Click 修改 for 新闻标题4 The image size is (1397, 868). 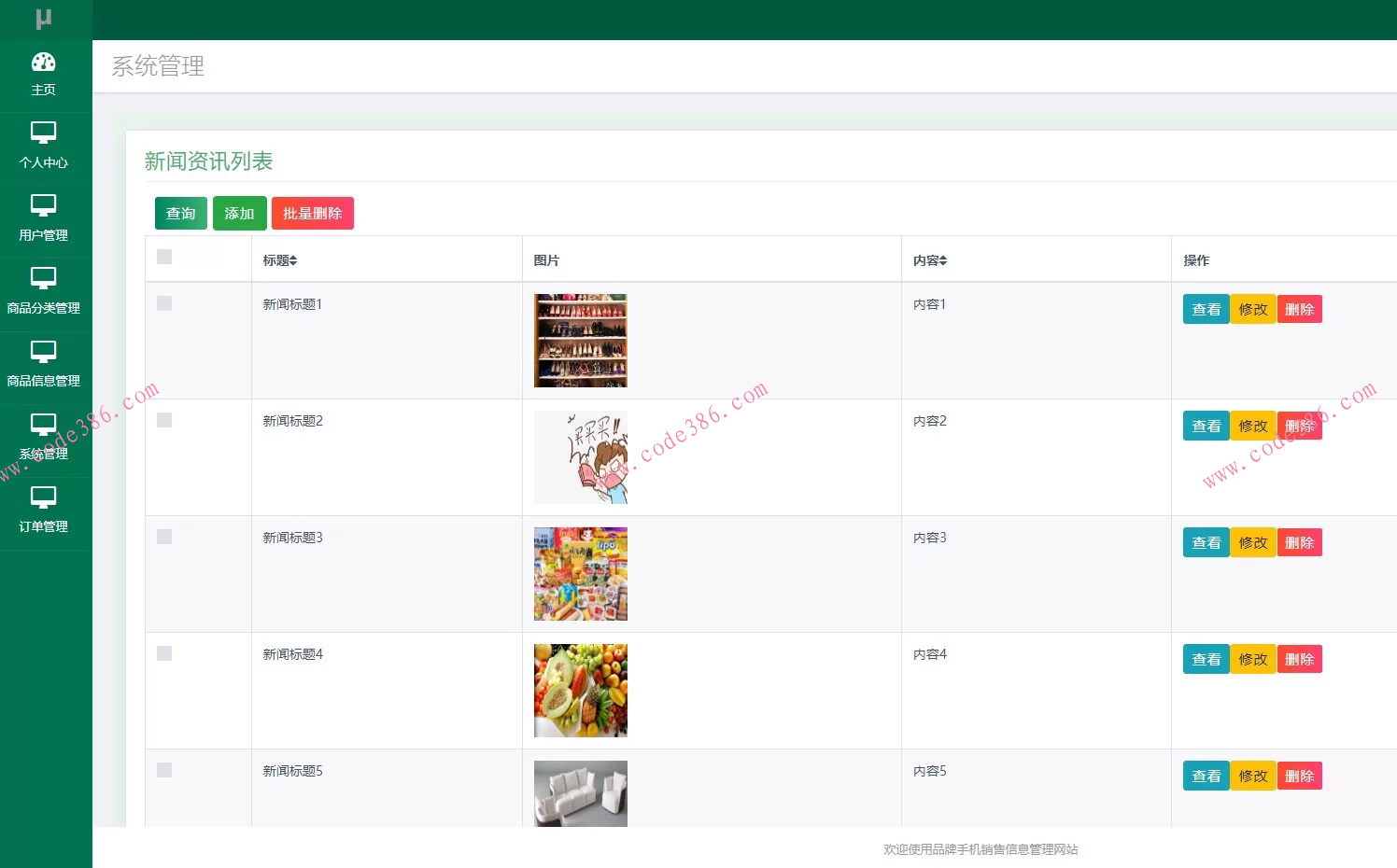[1253, 659]
